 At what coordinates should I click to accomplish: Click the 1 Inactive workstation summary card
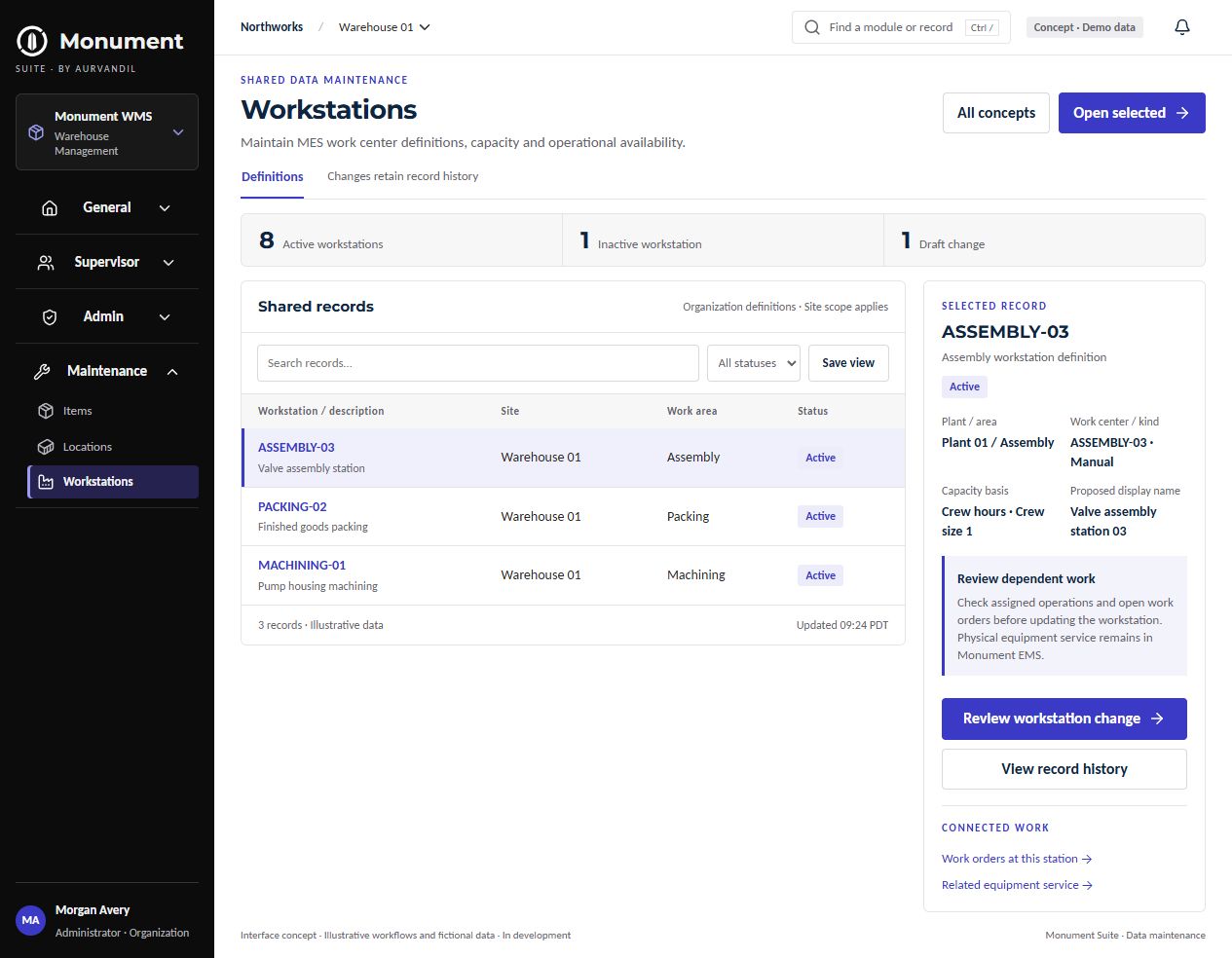(x=724, y=240)
